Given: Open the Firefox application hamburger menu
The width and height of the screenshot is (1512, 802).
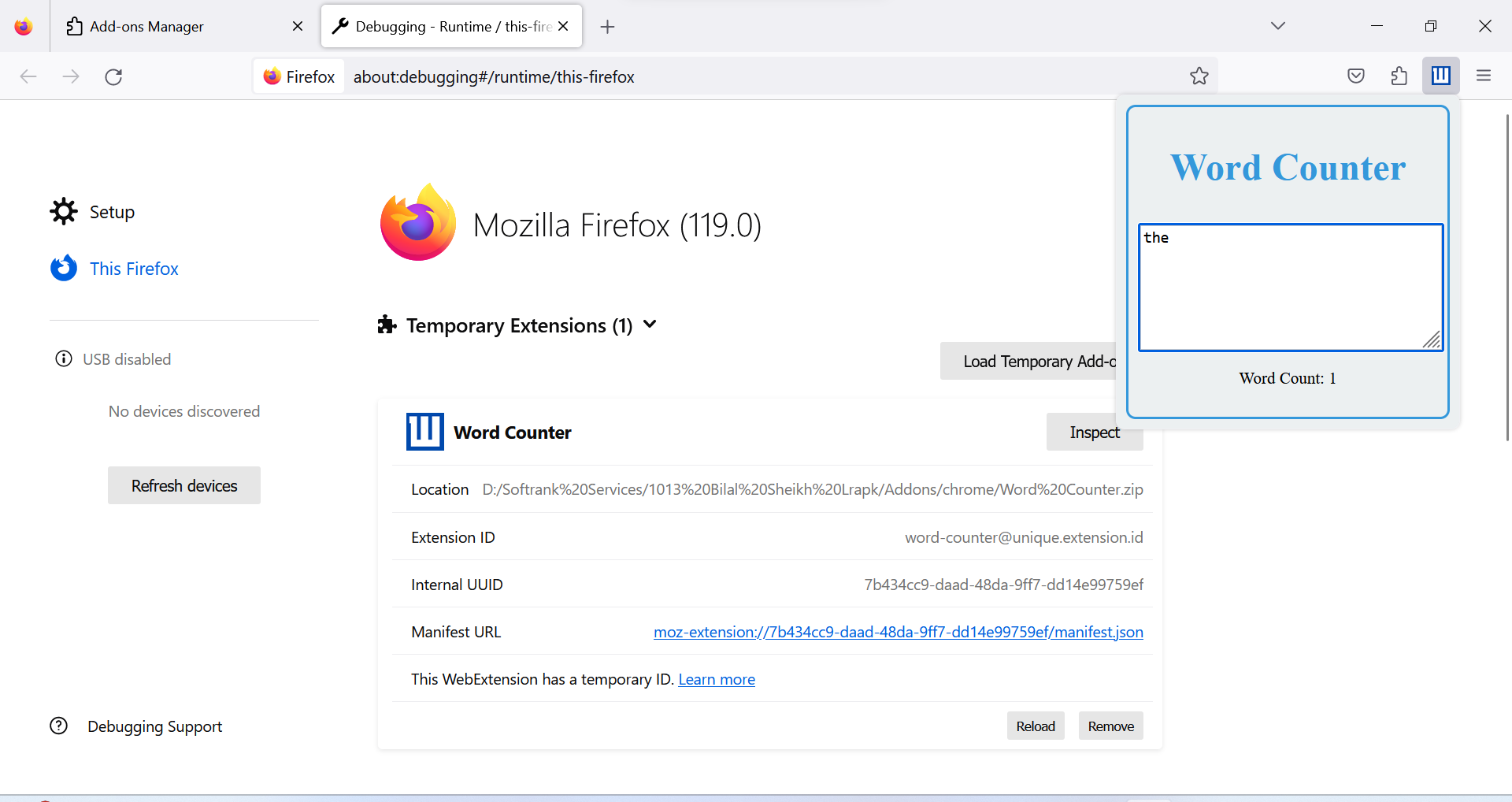Looking at the screenshot, I should point(1484,76).
